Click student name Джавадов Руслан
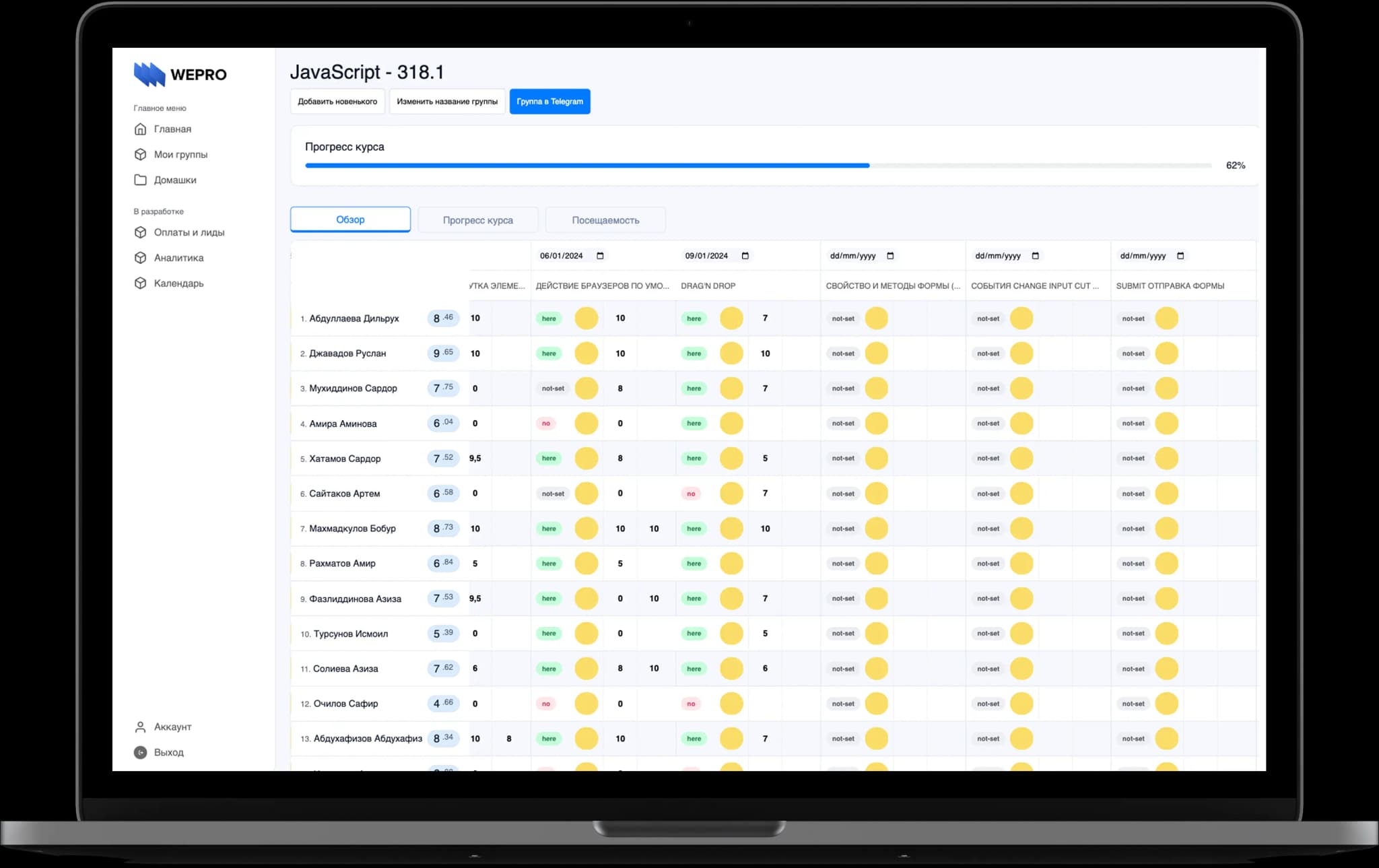Viewport: 1379px width, 868px height. click(x=347, y=354)
